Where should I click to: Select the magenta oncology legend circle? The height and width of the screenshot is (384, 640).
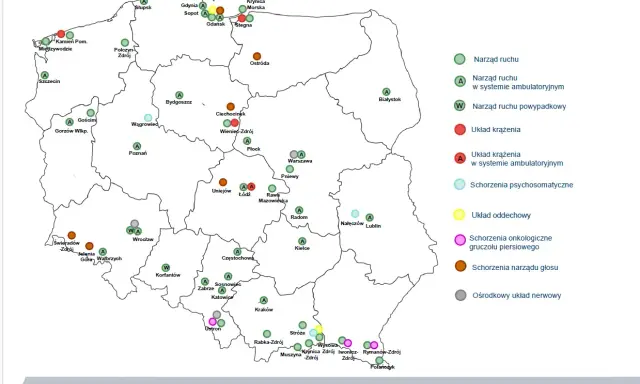(x=460, y=240)
